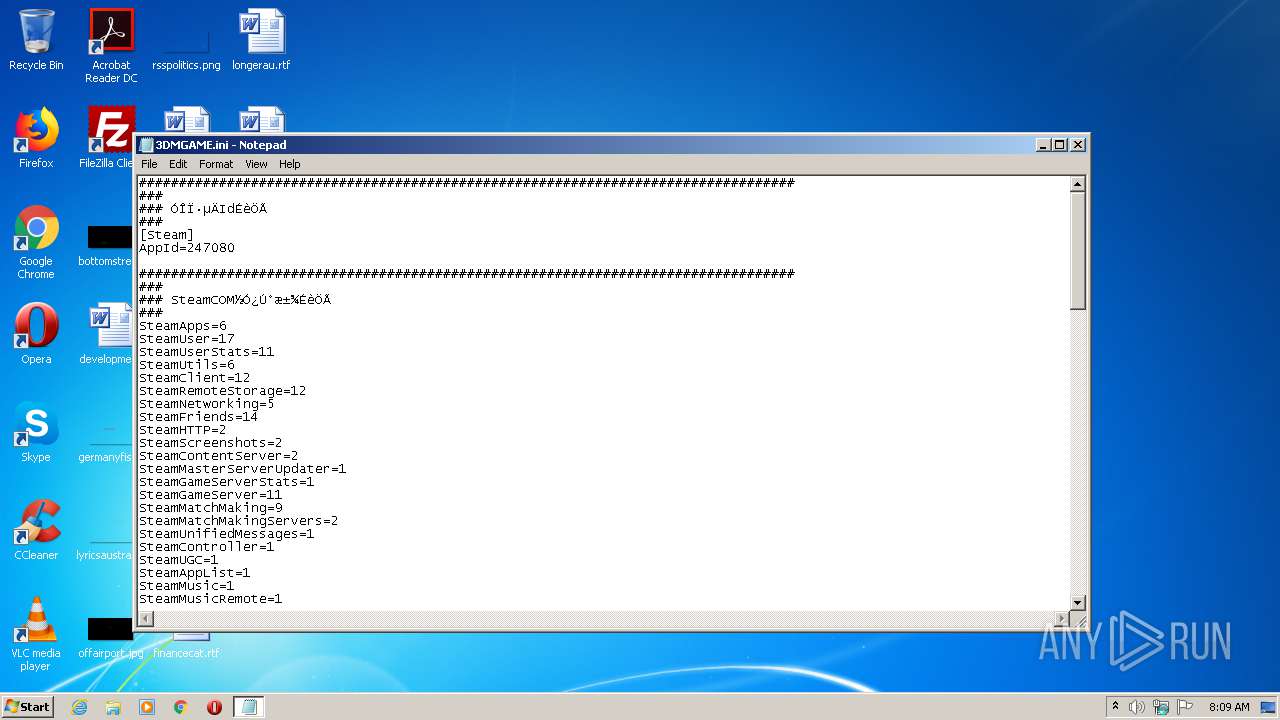This screenshot has height=720, width=1280.
Task: Launch Firefox from the desktop
Action: click(x=36, y=138)
